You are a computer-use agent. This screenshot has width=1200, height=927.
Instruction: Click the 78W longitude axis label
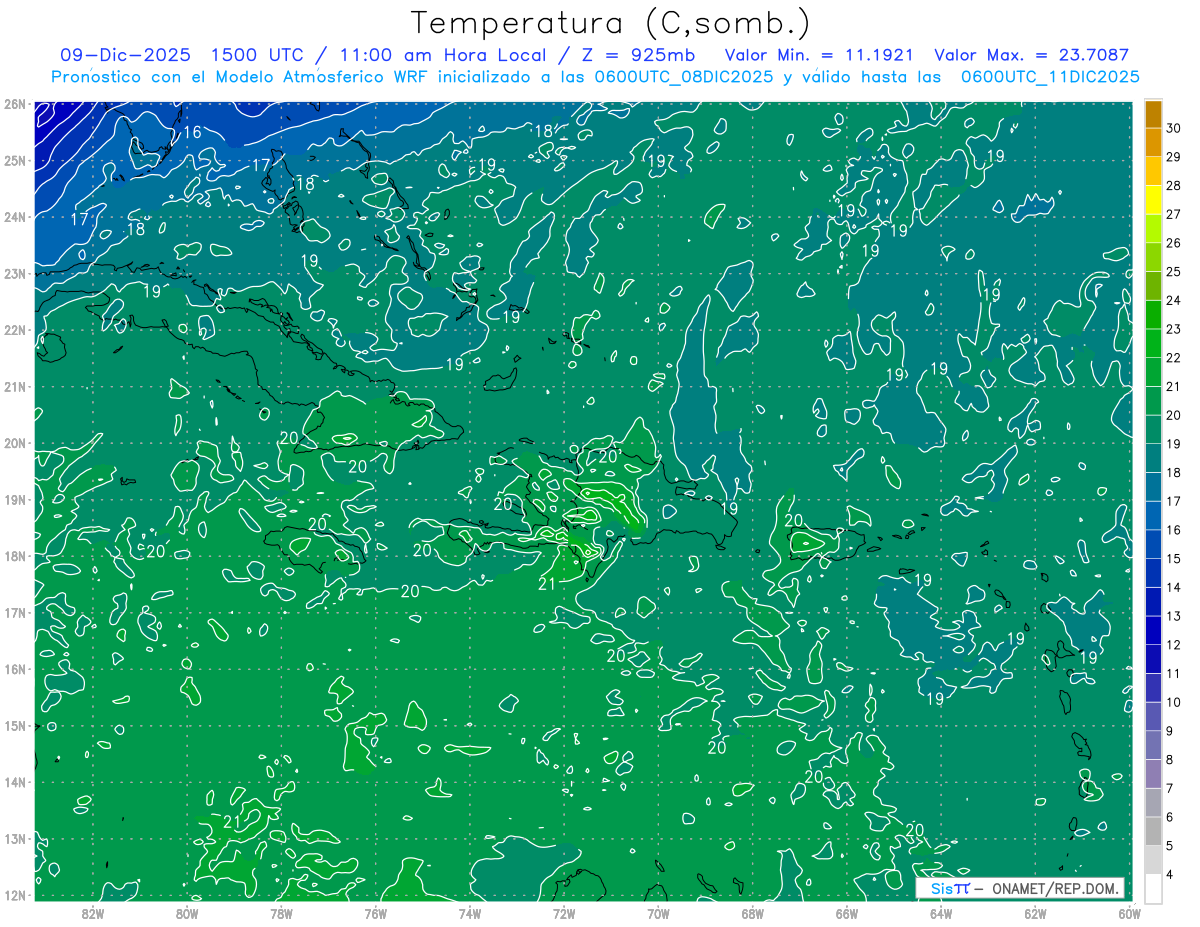[x=281, y=912]
